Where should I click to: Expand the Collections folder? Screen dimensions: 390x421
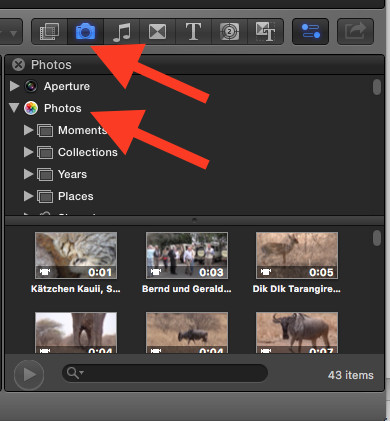click(28, 152)
